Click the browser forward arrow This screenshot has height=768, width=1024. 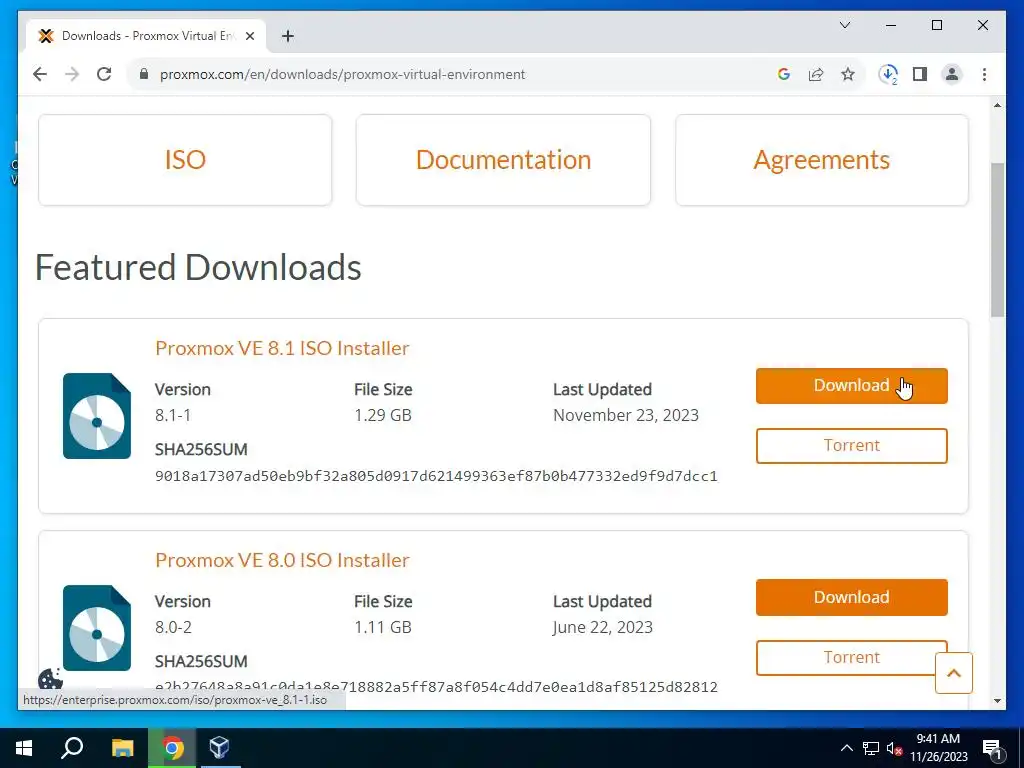[x=72, y=74]
